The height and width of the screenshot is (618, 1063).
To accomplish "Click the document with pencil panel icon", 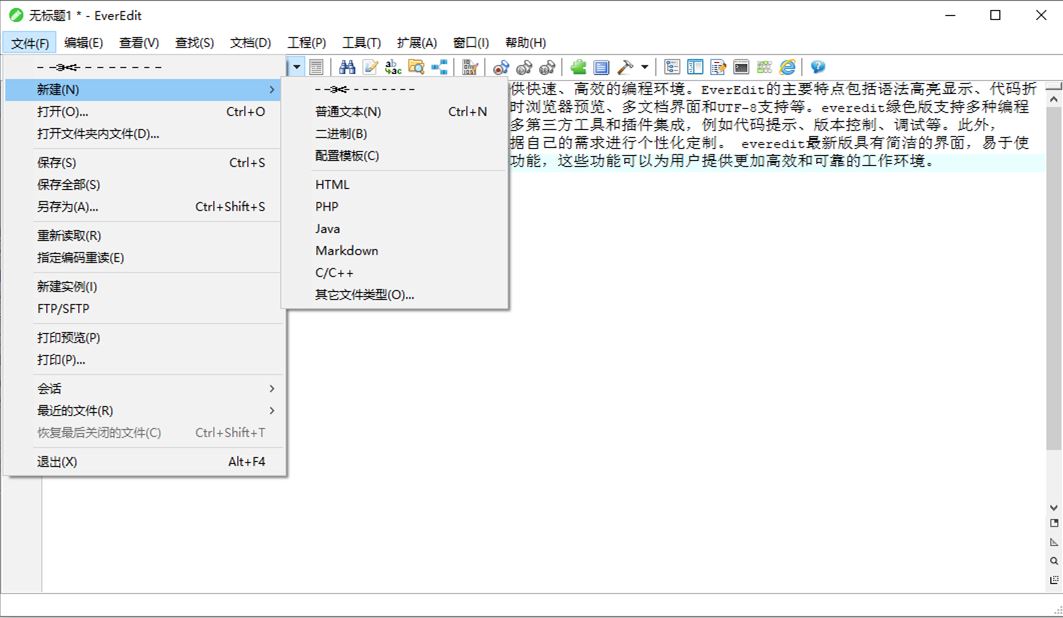I will pyautogui.click(x=718, y=67).
